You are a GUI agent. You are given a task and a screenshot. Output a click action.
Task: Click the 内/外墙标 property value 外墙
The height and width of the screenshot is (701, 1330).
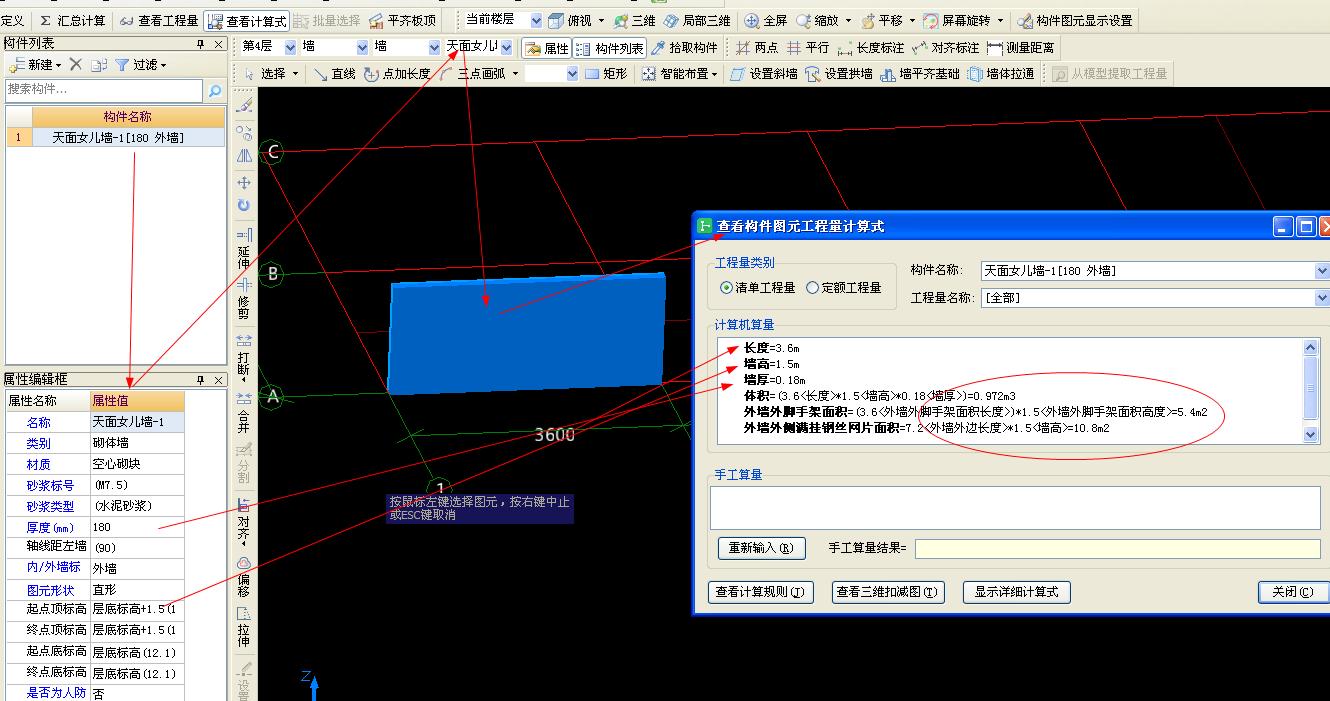137,568
